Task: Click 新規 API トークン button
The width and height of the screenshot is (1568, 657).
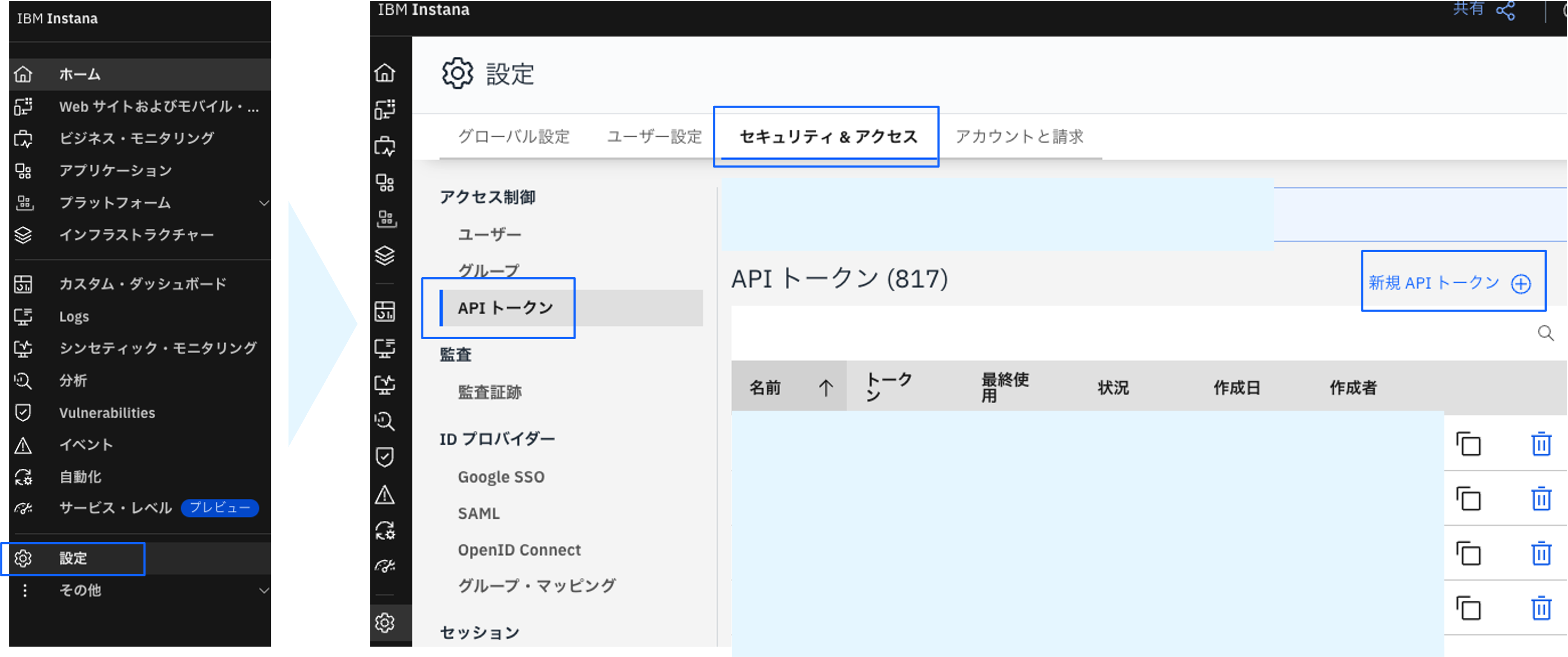Action: click(x=1450, y=283)
